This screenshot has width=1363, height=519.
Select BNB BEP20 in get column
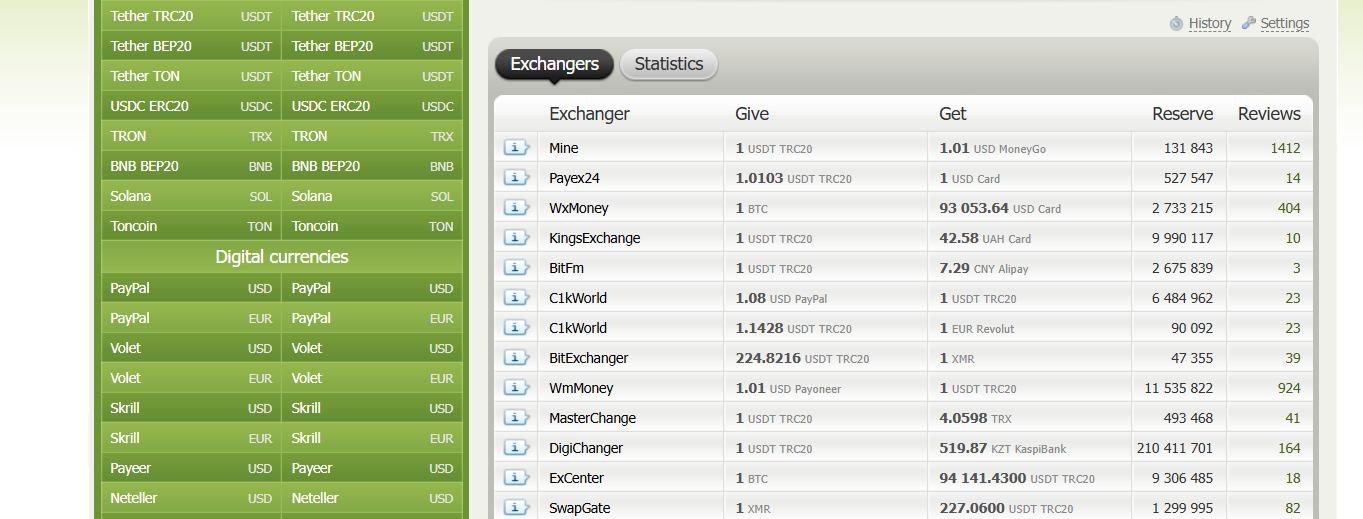[372, 166]
